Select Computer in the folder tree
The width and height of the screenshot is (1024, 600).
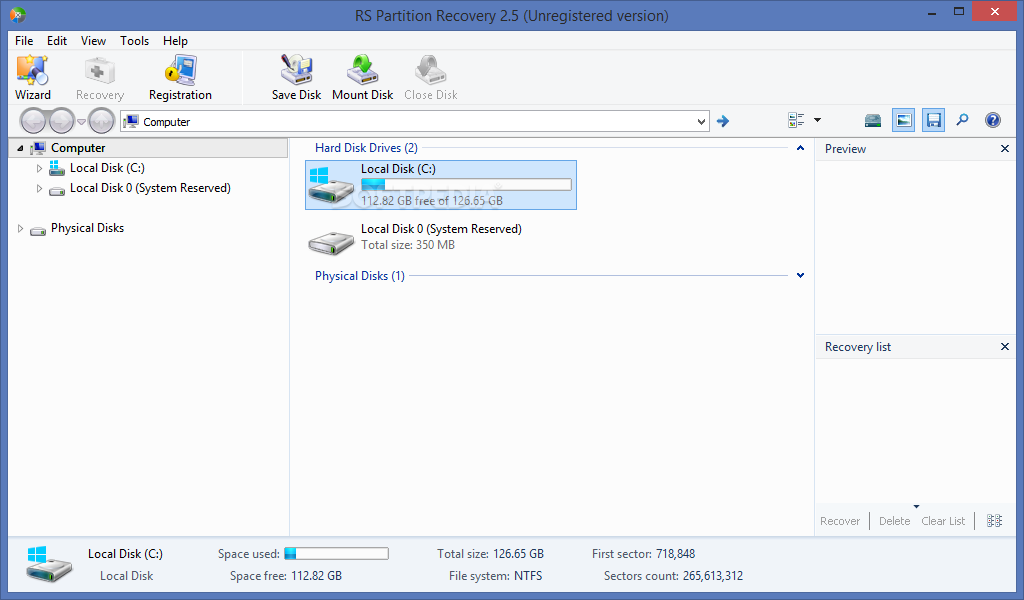pyautogui.click(x=78, y=148)
